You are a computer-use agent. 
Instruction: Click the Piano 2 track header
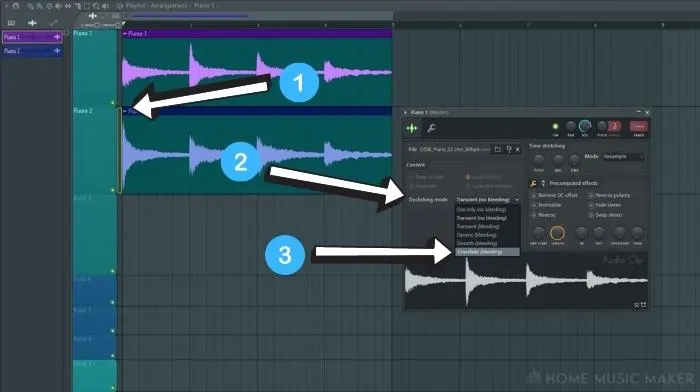point(95,150)
